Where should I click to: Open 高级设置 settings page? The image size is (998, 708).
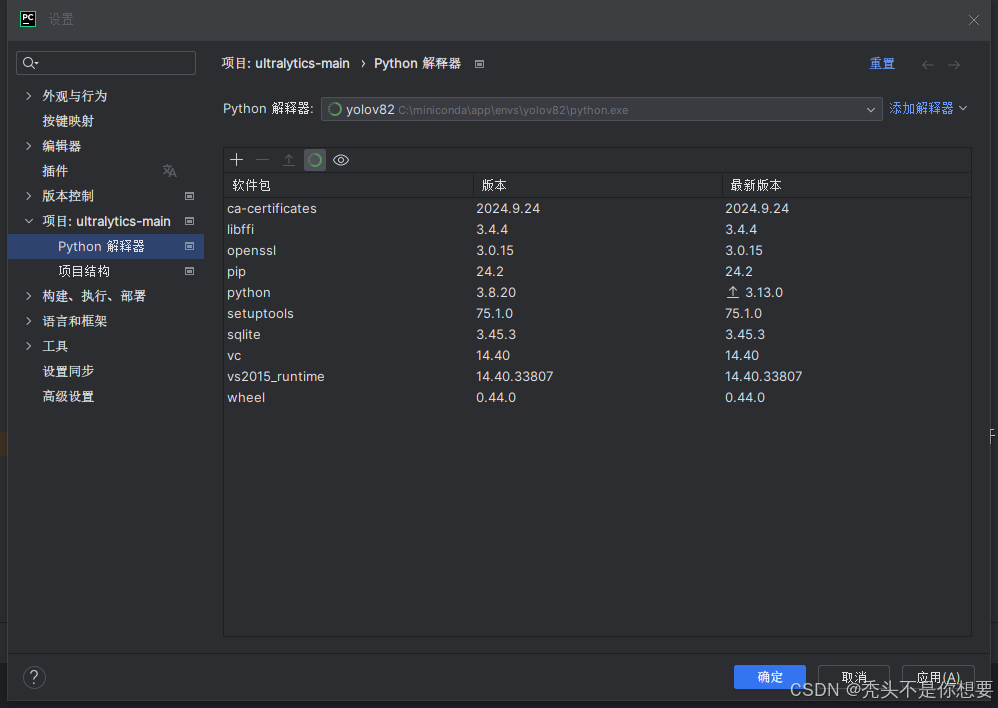(68, 396)
